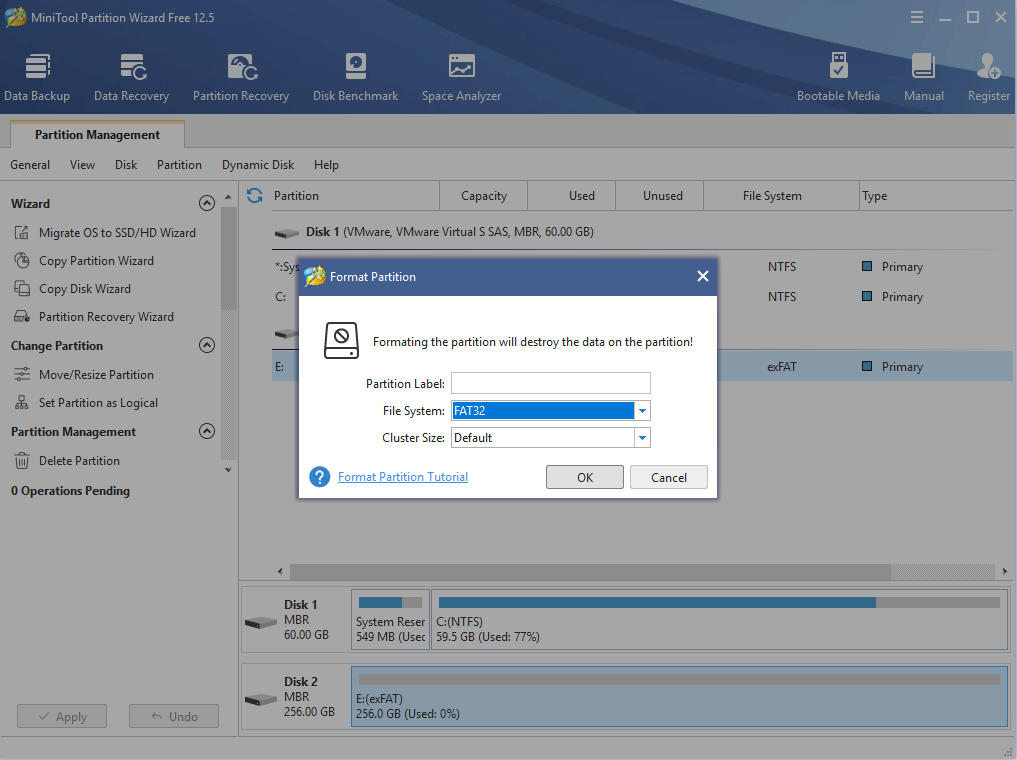Select the Data Backup tool

pos(37,75)
